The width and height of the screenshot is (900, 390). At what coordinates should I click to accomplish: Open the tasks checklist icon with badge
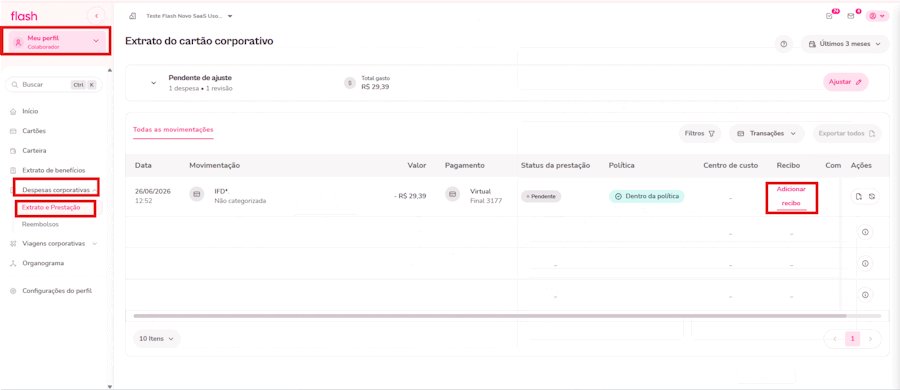click(829, 16)
